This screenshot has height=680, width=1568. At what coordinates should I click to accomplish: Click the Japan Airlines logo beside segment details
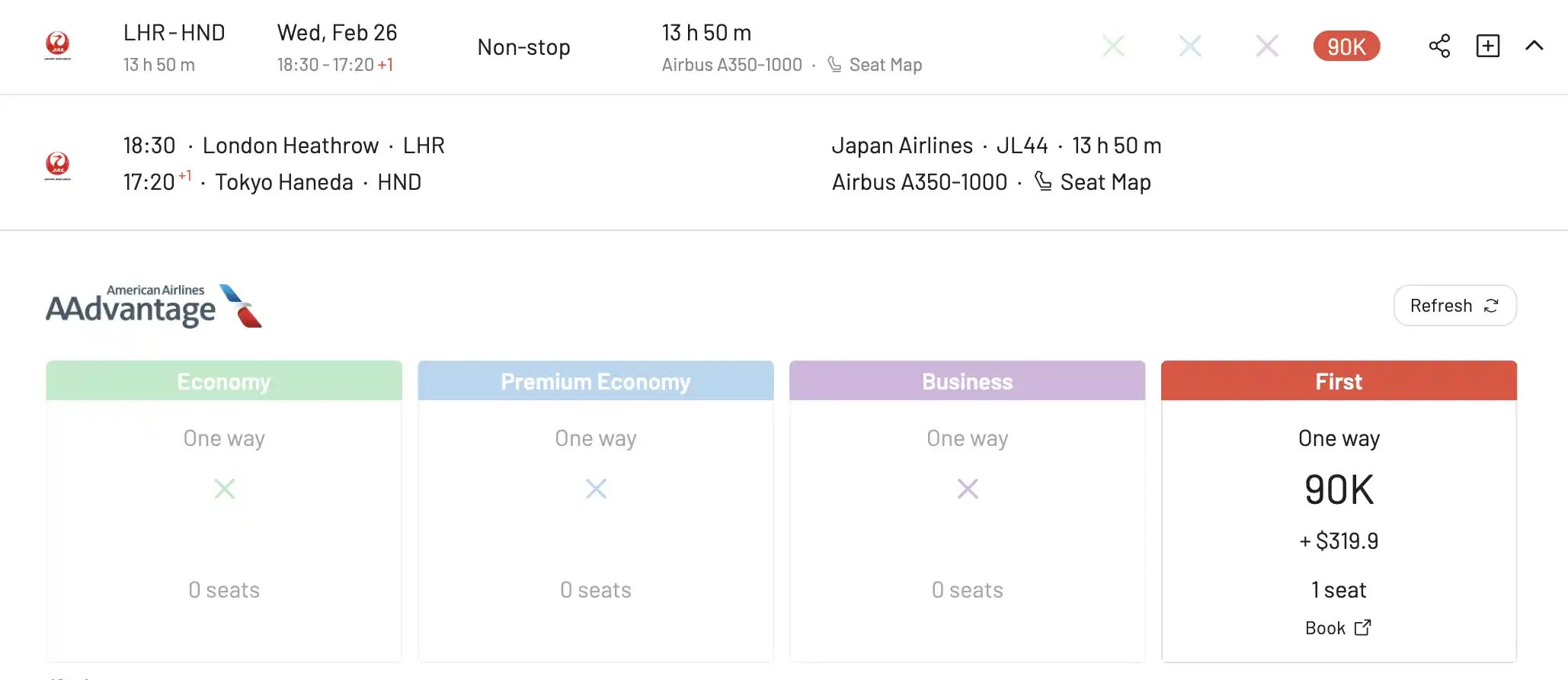pyautogui.click(x=58, y=165)
